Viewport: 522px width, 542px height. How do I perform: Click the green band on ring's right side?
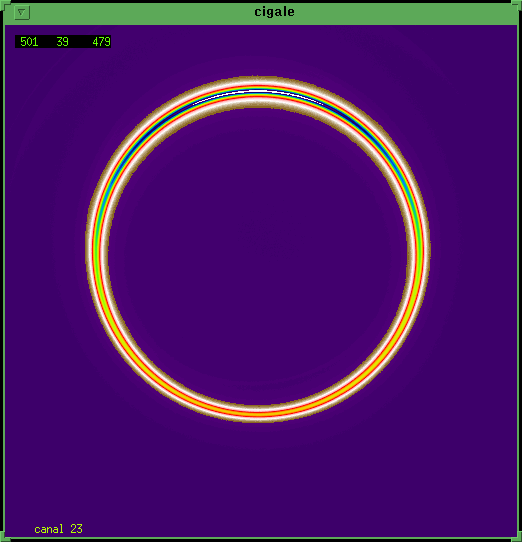coord(420,249)
